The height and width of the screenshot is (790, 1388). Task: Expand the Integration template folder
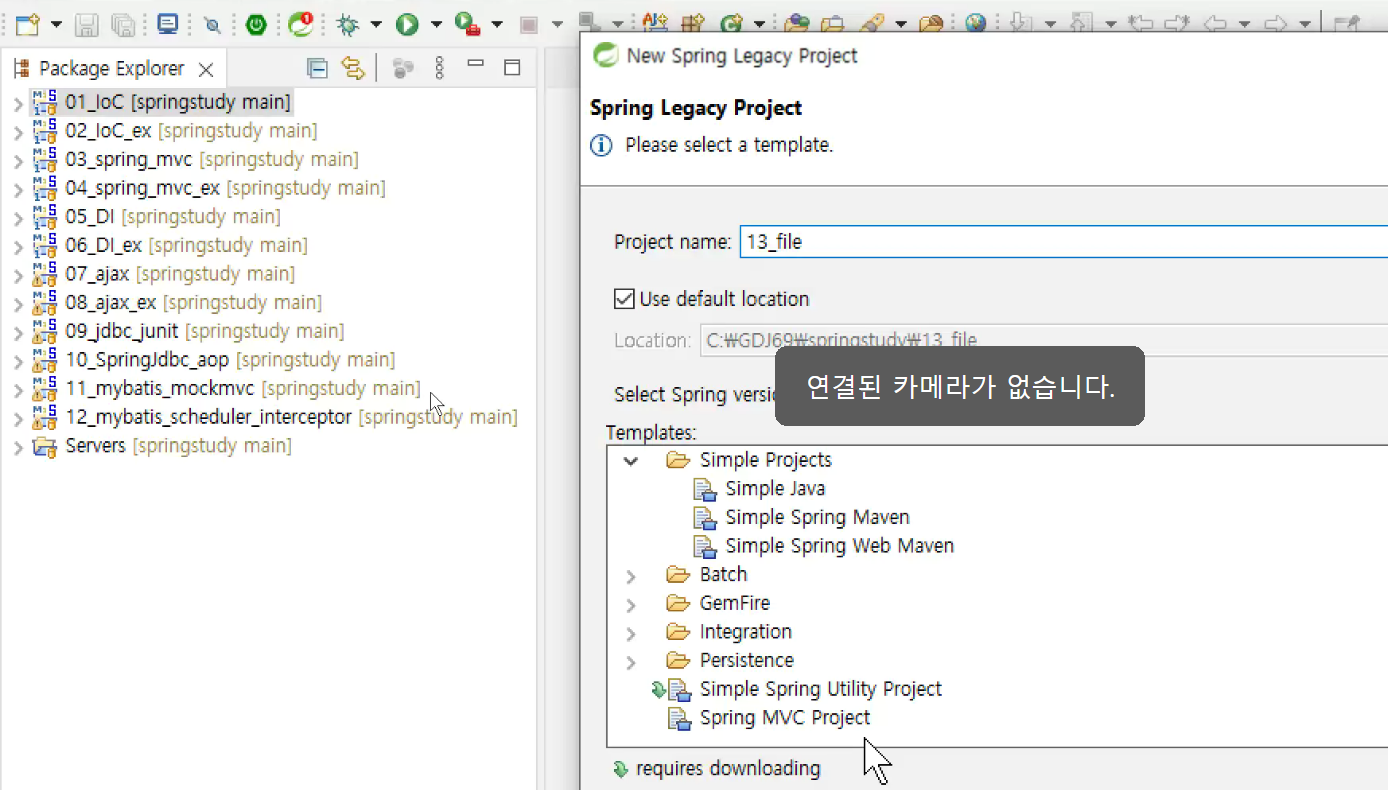630,633
